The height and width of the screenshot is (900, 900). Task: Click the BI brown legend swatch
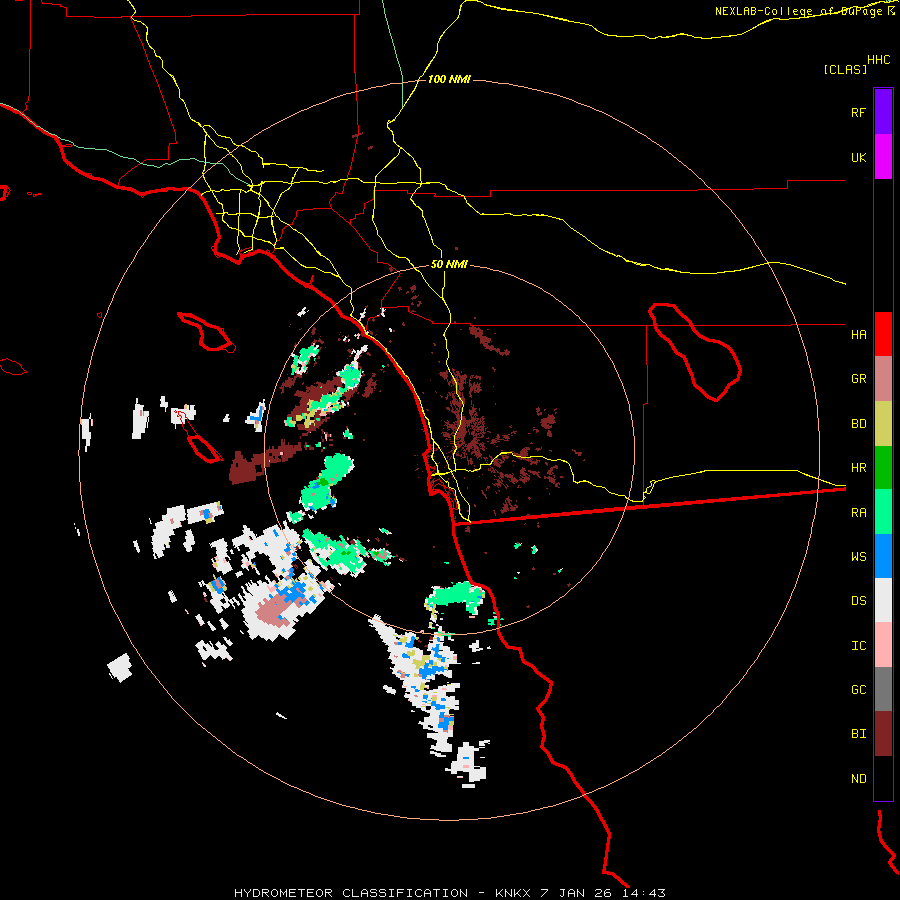point(883,734)
